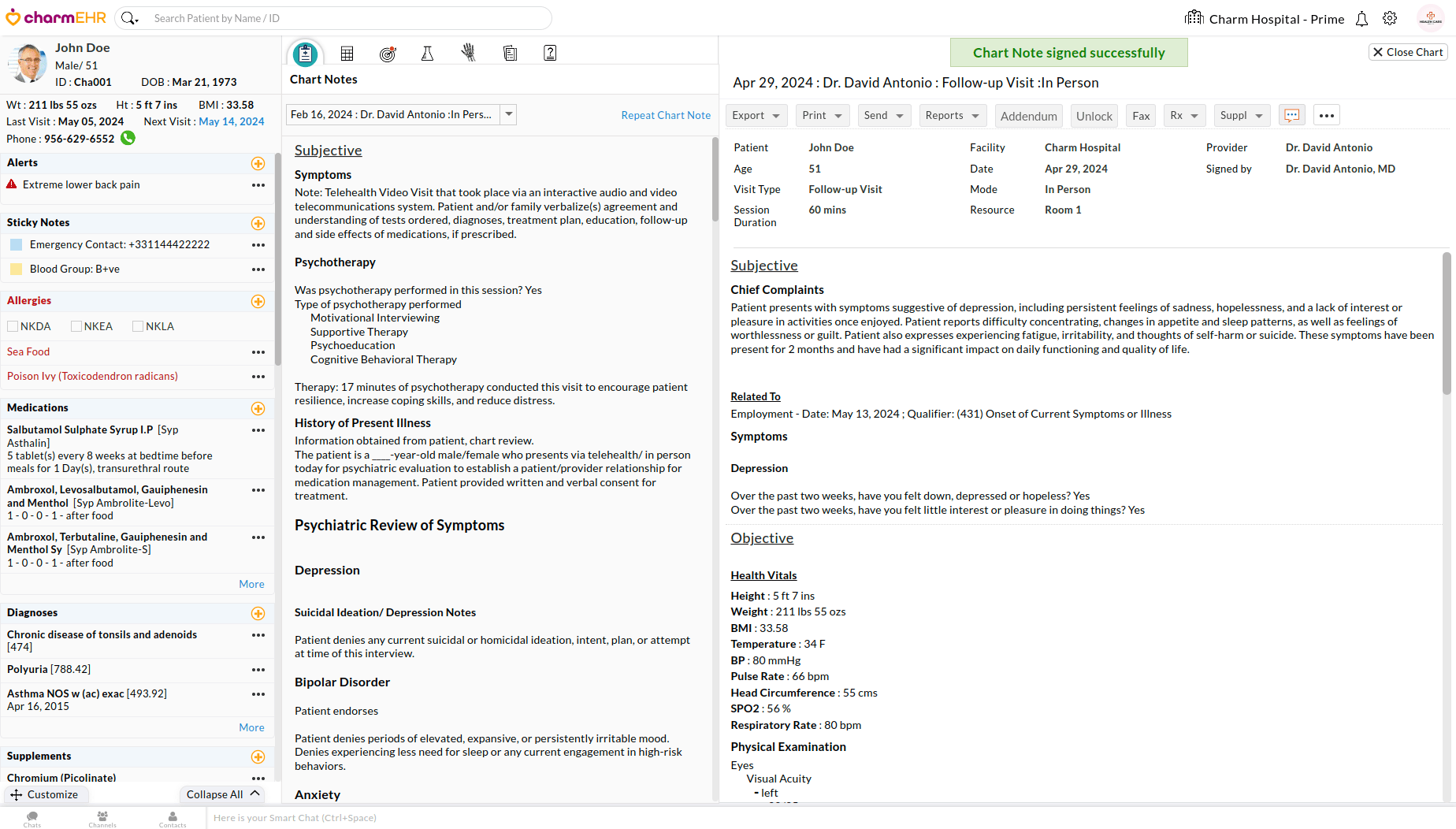The height and width of the screenshot is (829, 1456).
Task: Open the settings gear icon
Action: point(1390,19)
